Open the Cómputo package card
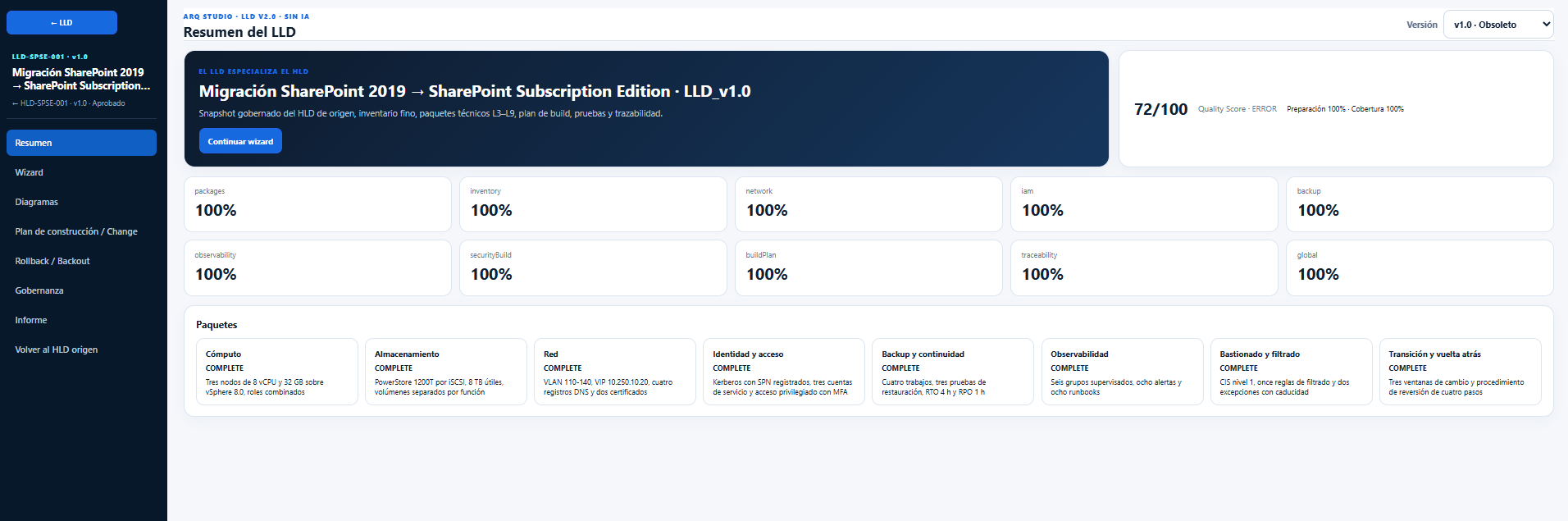This screenshot has width=1568, height=521. click(x=277, y=372)
